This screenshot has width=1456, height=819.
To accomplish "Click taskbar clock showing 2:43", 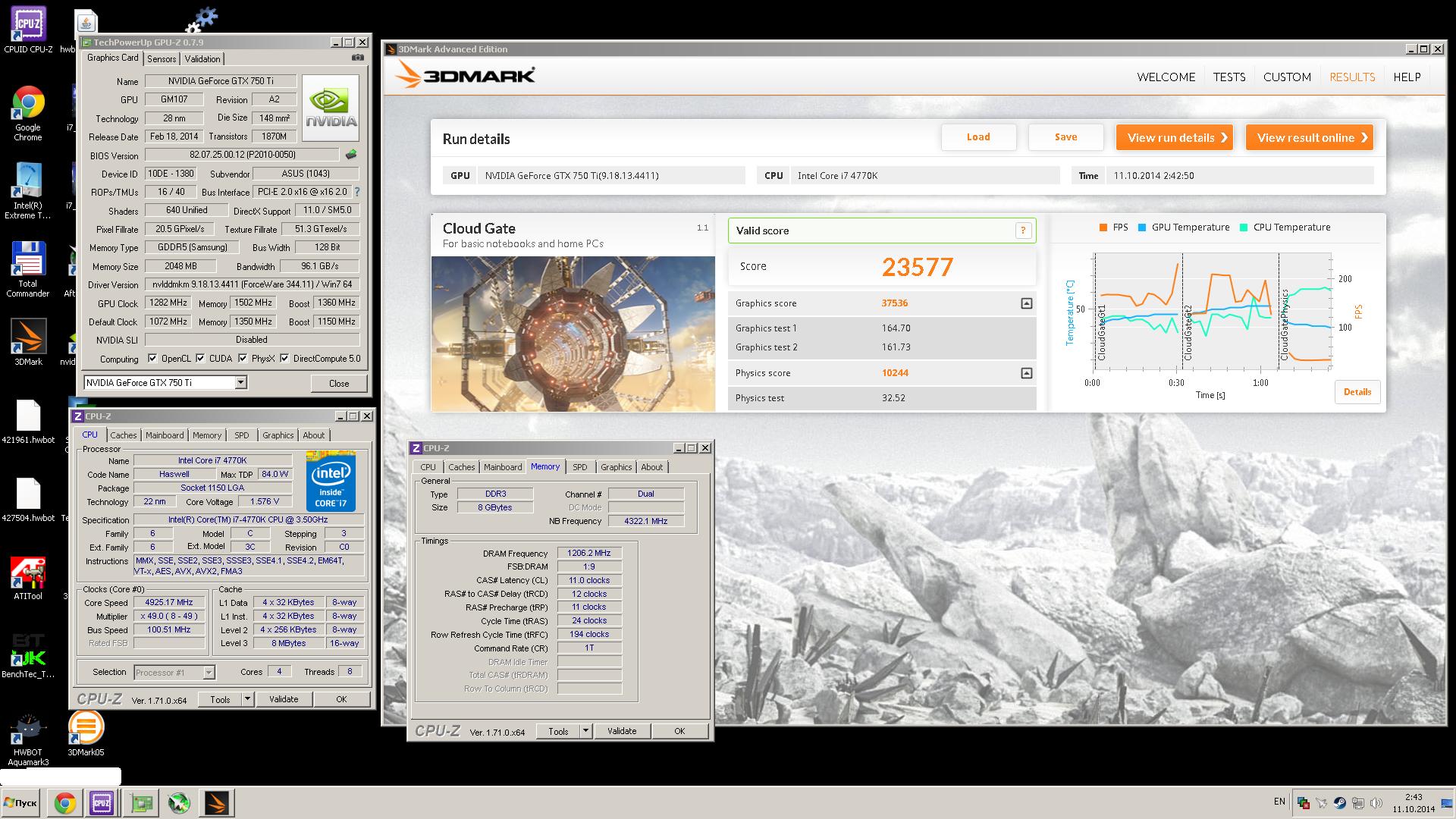I will point(1413,798).
